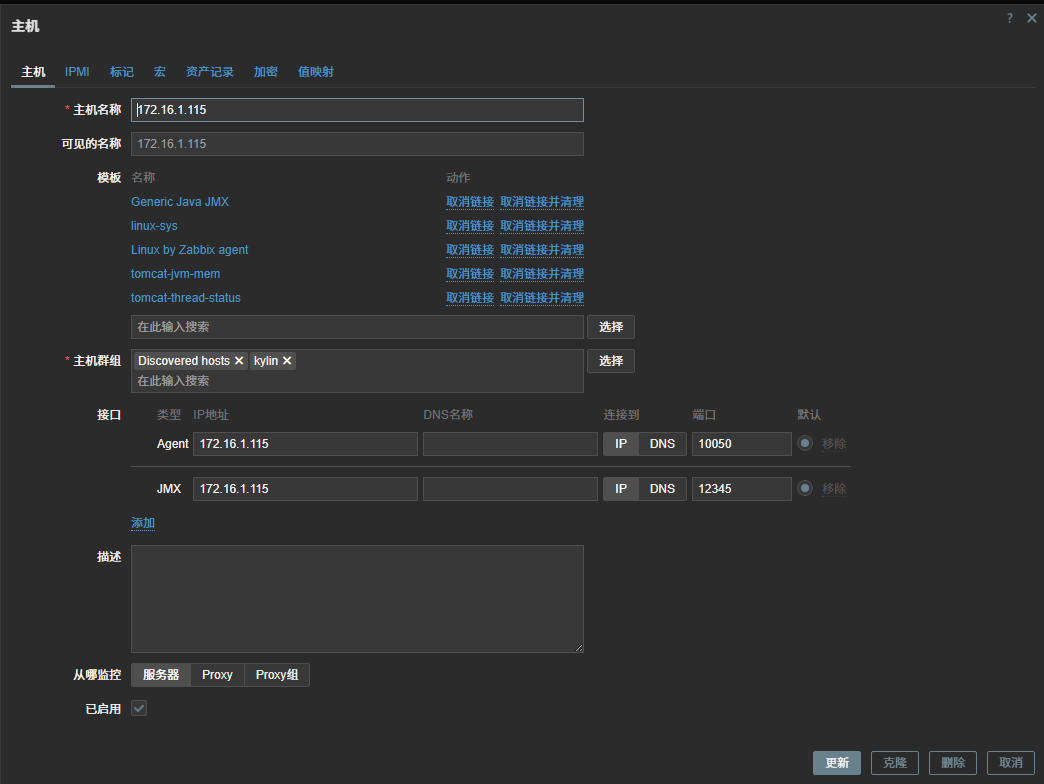Screen dimensions: 1044x784
Task: Switch Agent interface connection to DNS
Action: (x=662, y=444)
